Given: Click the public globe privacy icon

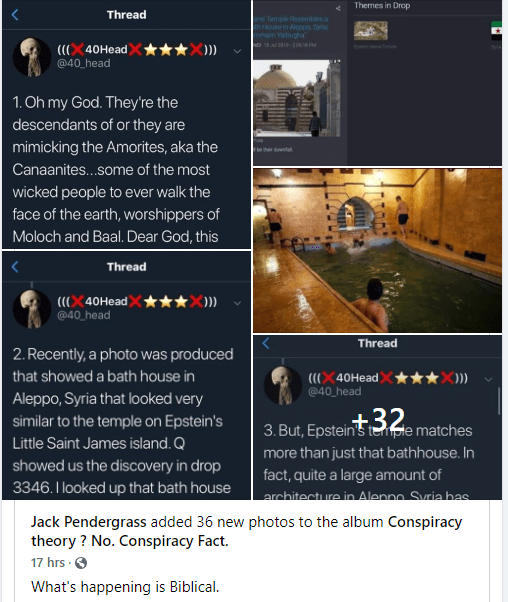Looking at the screenshot, I should (x=81, y=563).
